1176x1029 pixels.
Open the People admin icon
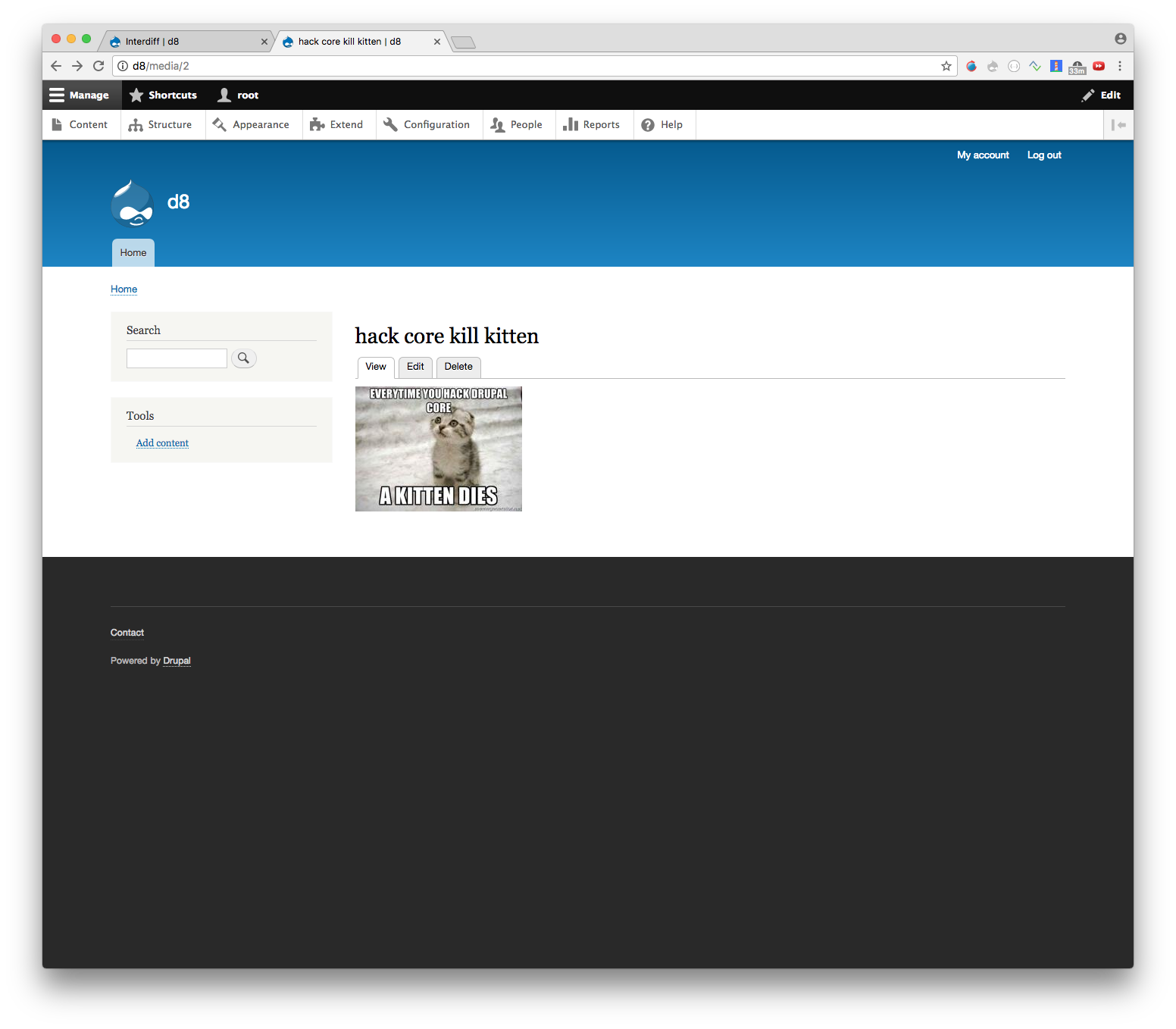[x=496, y=124]
